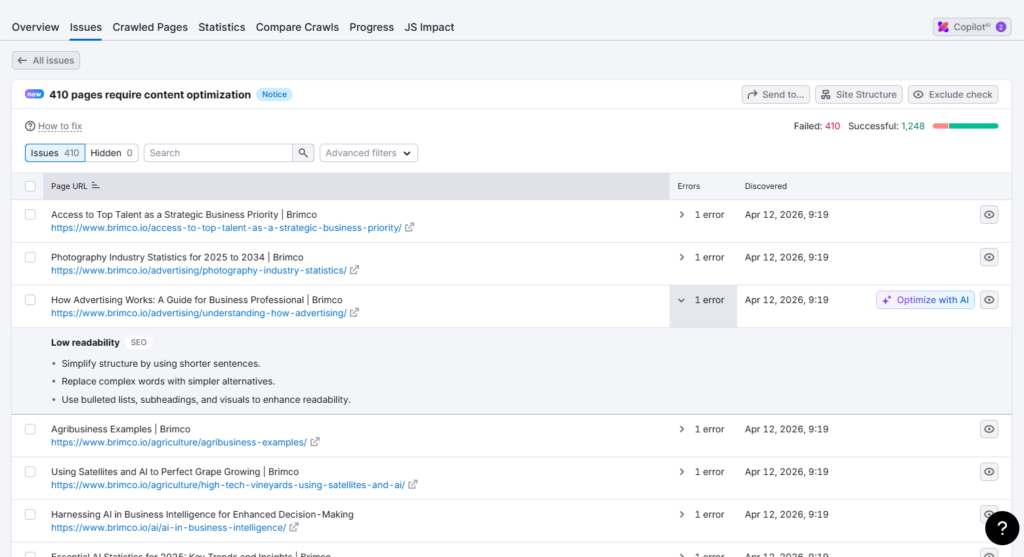1024x557 pixels.
Task: Hide the How Advertising Works row with eye icon
Action: (x=989, y=300)
